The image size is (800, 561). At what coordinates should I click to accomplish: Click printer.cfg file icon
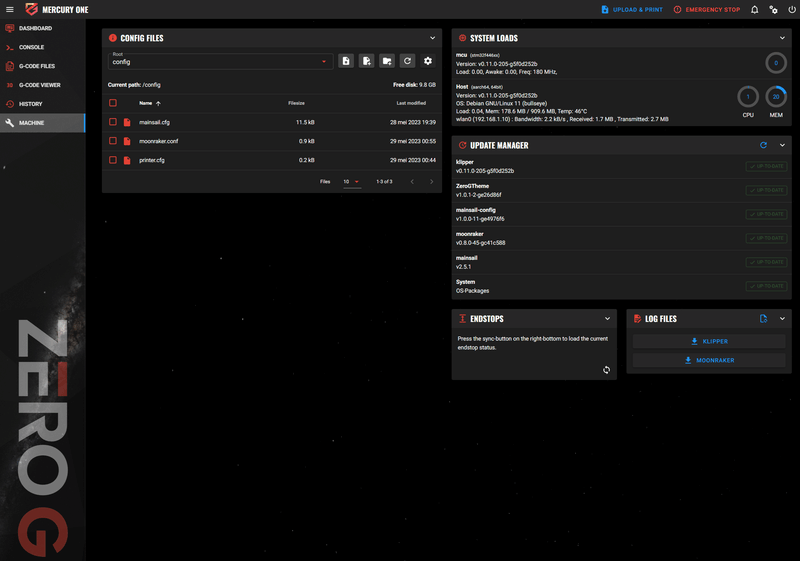(x=127, y=160)
